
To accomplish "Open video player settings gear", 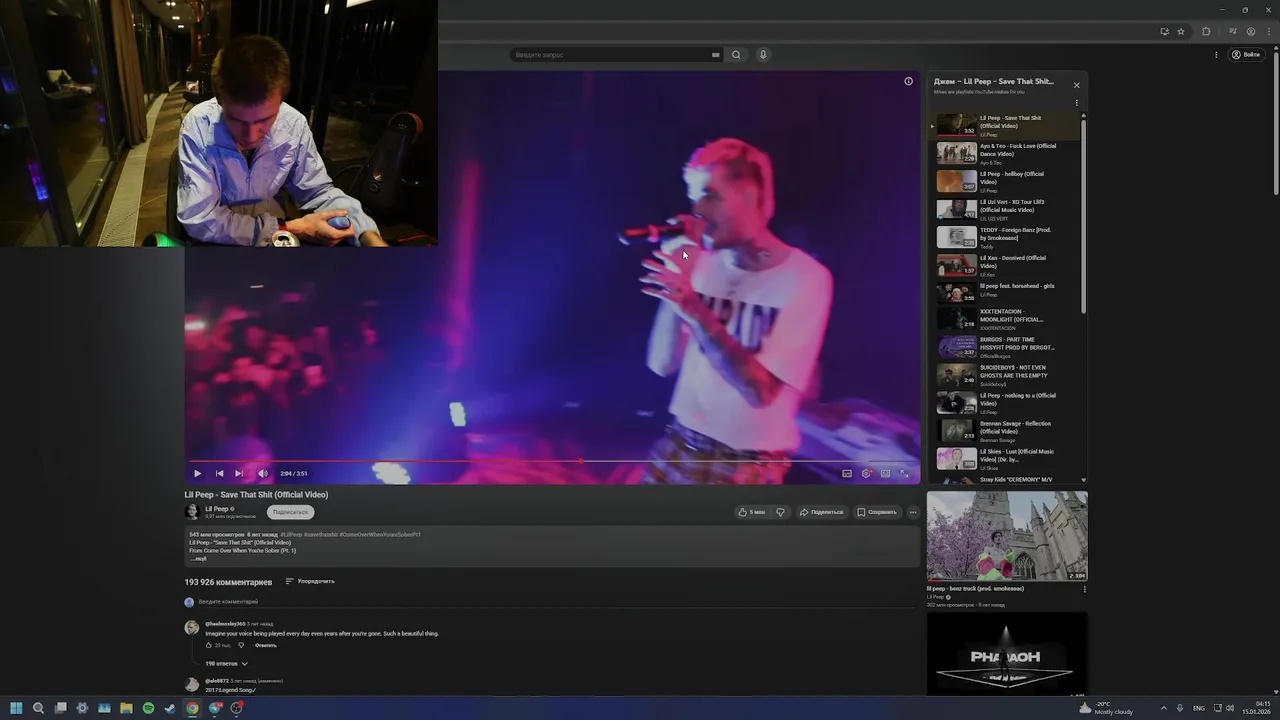I will [866, 473].
